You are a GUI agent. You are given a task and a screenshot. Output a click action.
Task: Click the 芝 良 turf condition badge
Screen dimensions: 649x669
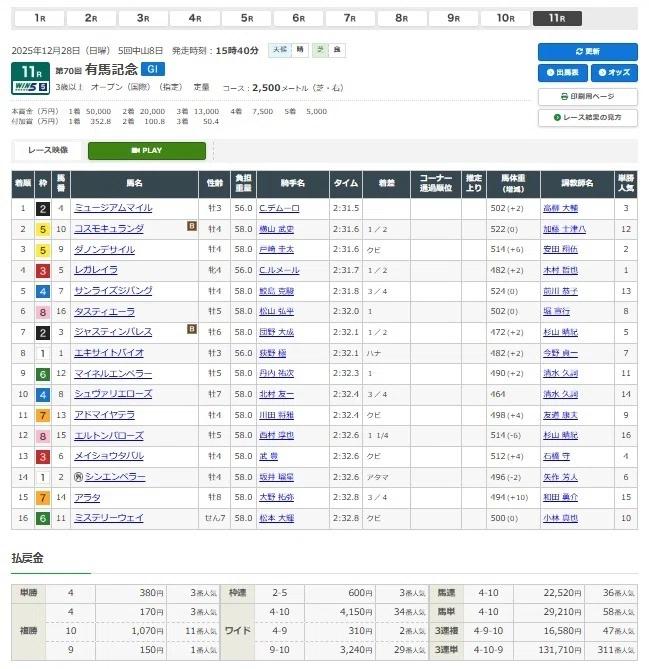(x=329, y=50)
